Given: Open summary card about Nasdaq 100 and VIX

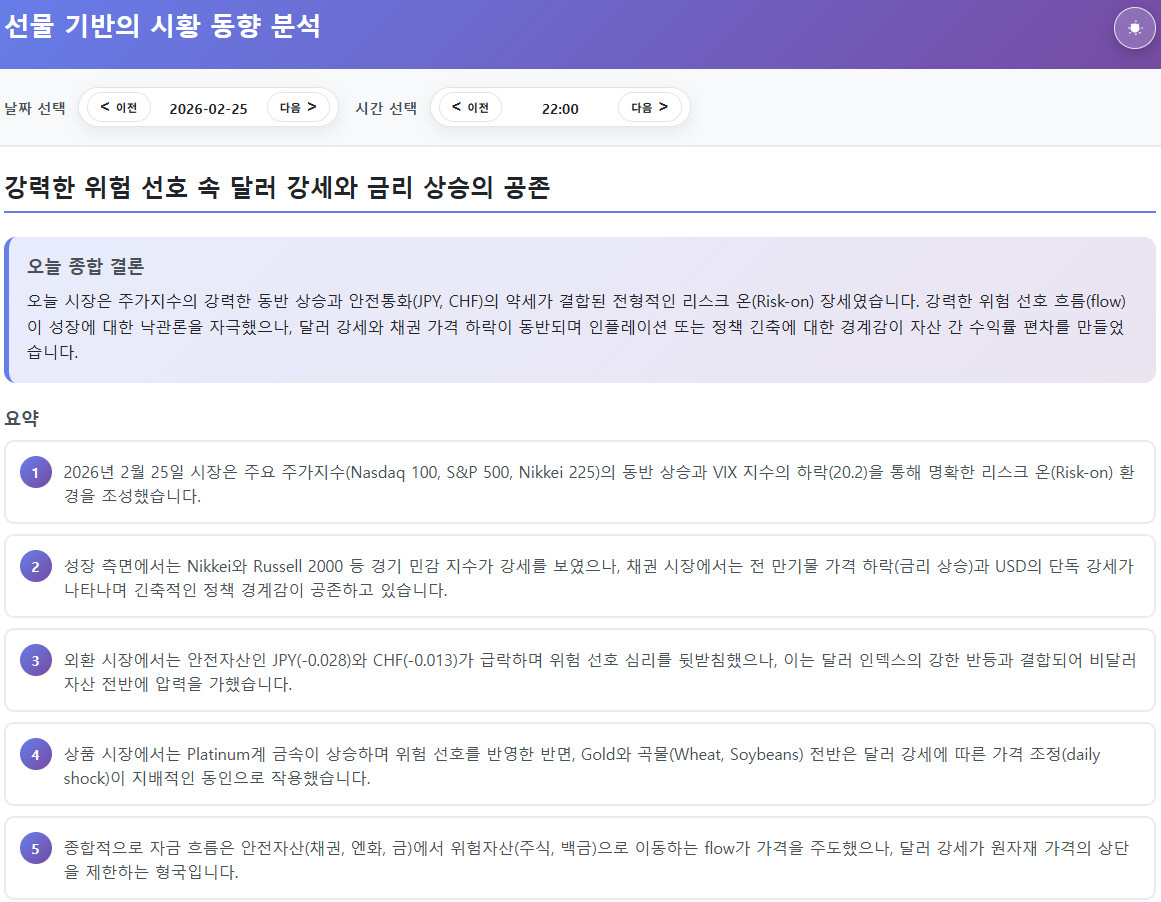Looking at the screenshot, I should pyautogui.click(x=580, y=482).
